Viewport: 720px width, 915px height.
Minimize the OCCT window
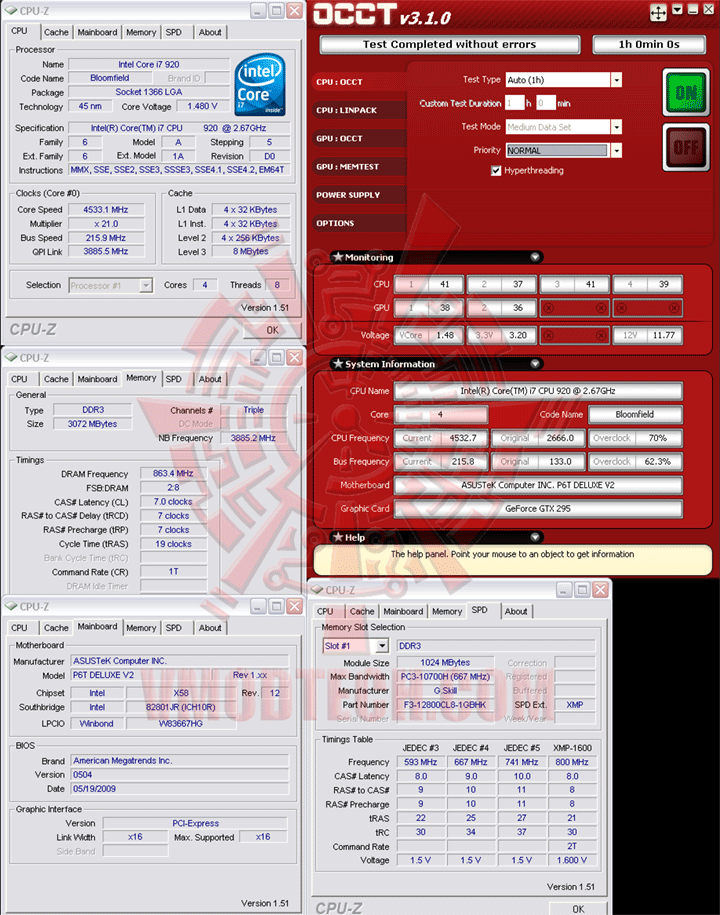click(693, 10)
